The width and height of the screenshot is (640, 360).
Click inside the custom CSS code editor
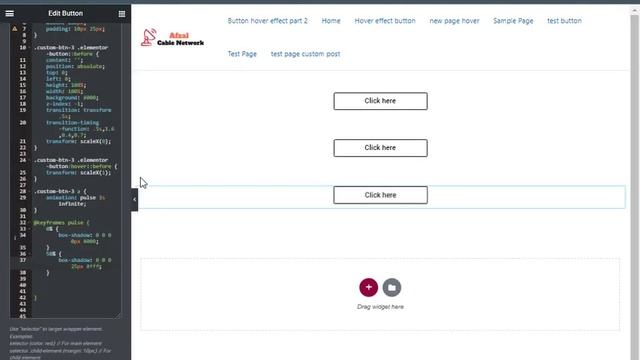[65, 171]
